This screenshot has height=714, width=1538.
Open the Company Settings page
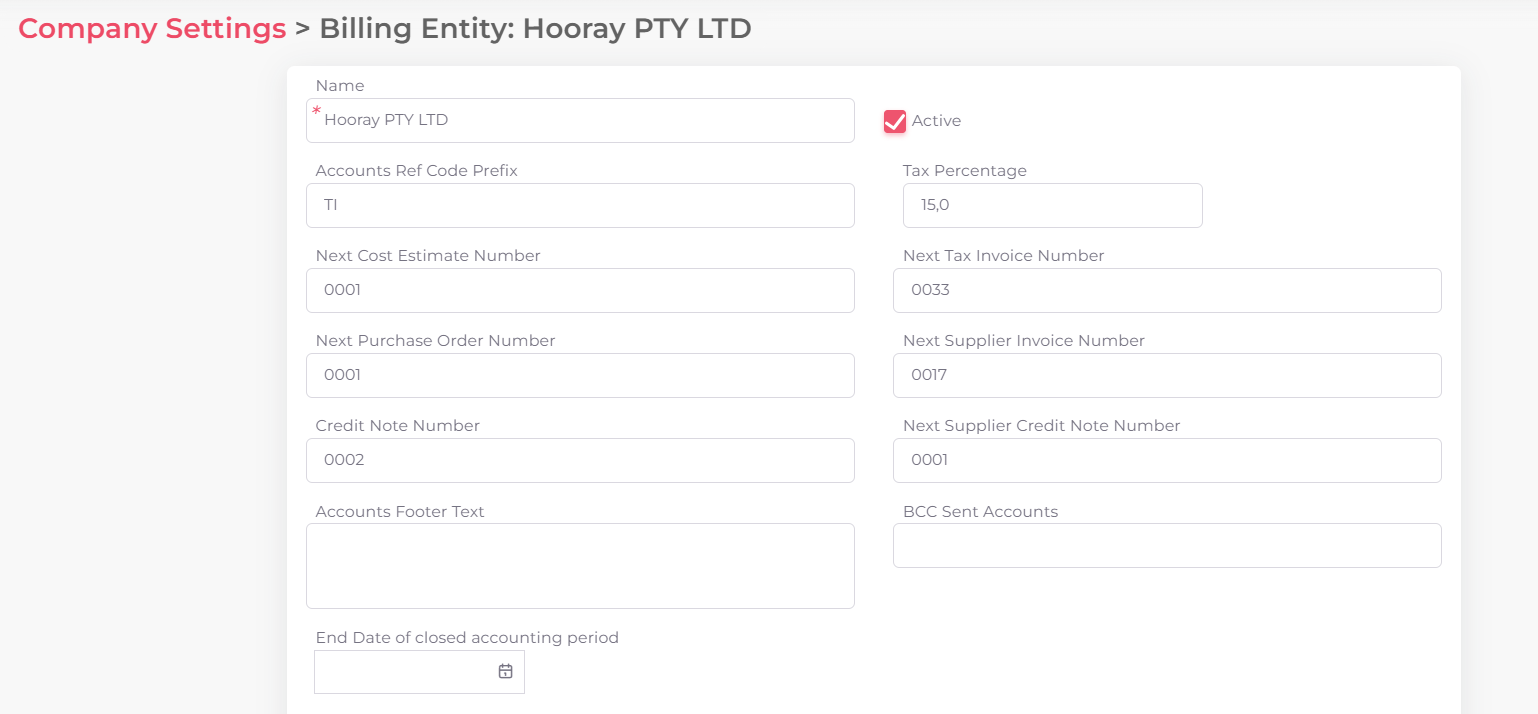[151, 28]
